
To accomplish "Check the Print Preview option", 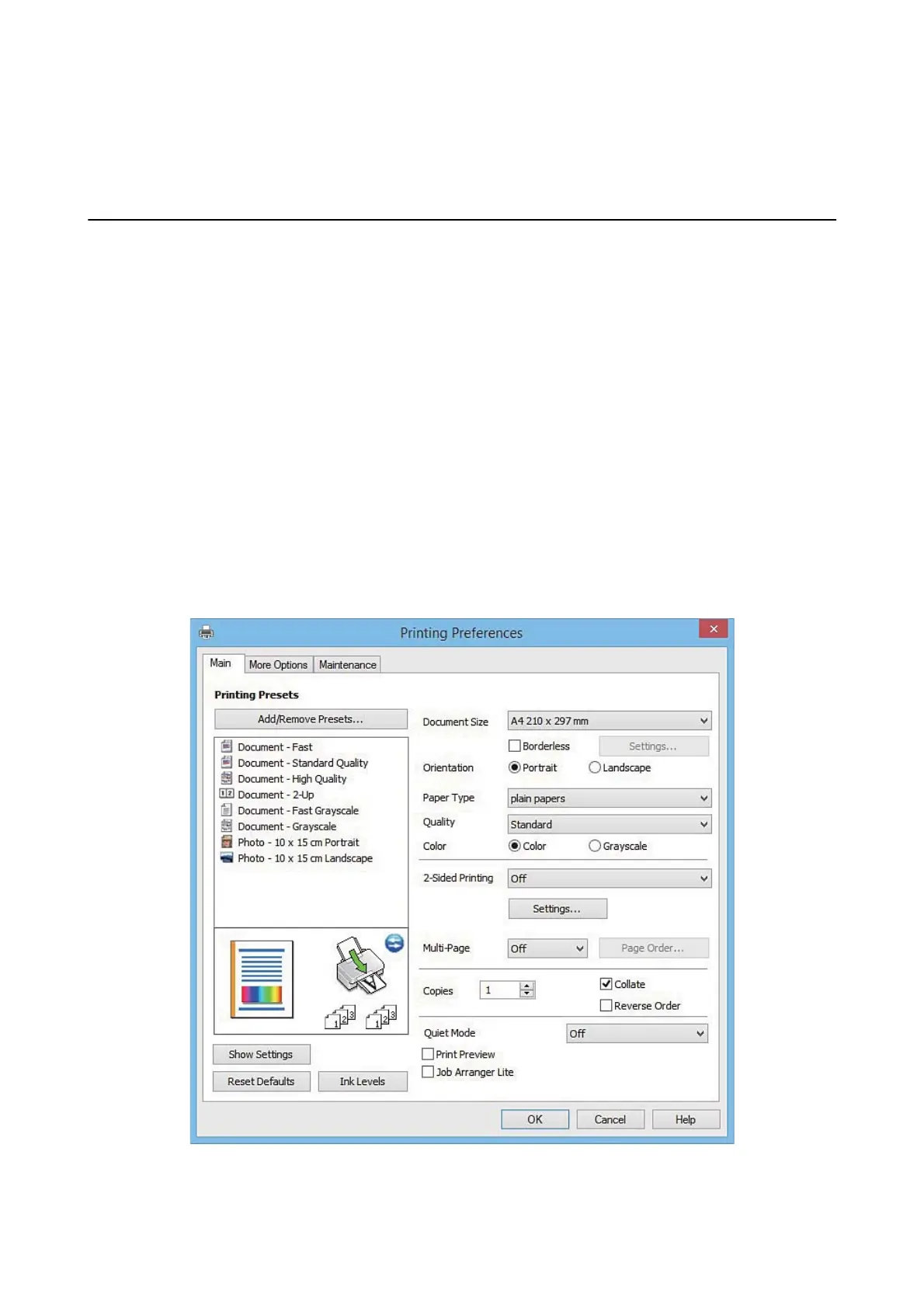I will [428, 1054].
